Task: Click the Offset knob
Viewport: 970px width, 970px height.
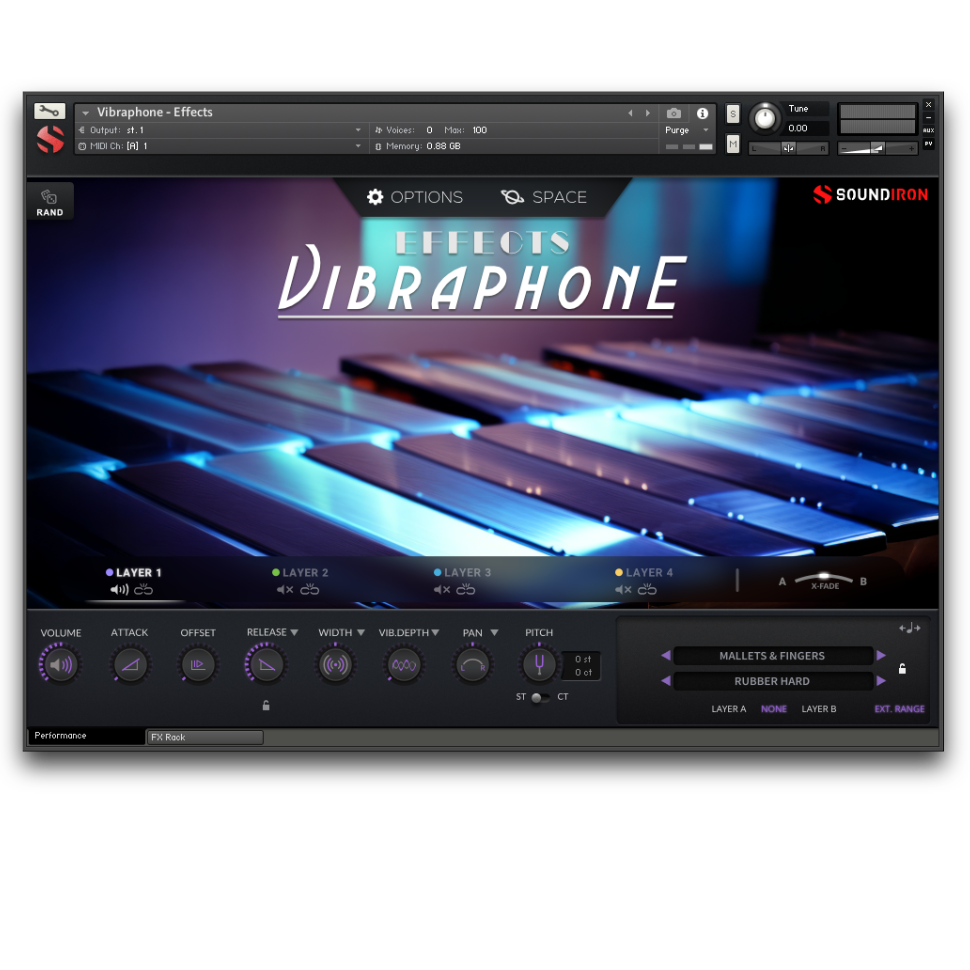Action: coord(198,664)
